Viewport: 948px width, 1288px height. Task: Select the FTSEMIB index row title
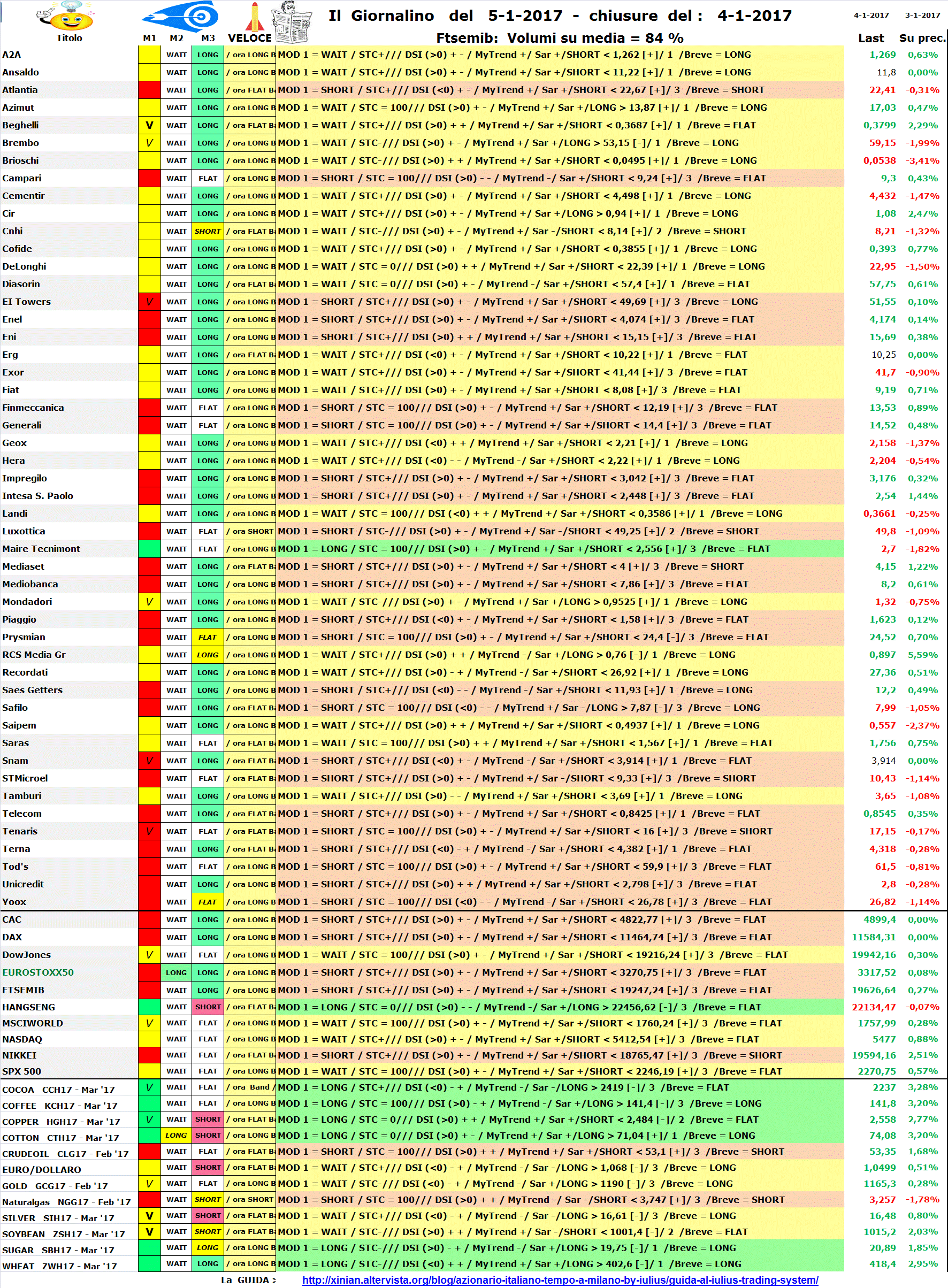(23, 990)
